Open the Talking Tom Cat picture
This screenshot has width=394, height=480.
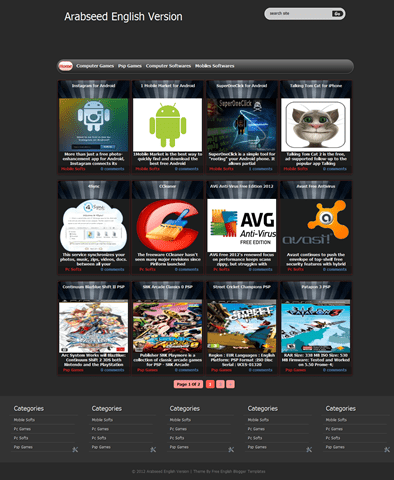tap(316, 125)
